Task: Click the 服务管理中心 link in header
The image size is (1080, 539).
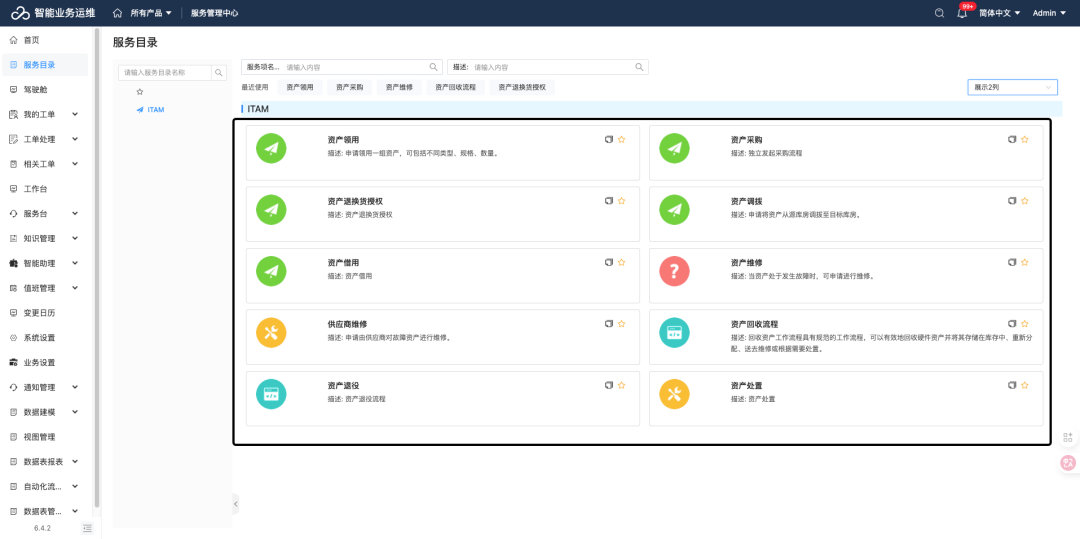Action: pyautogui.click(x=214, y=13)
